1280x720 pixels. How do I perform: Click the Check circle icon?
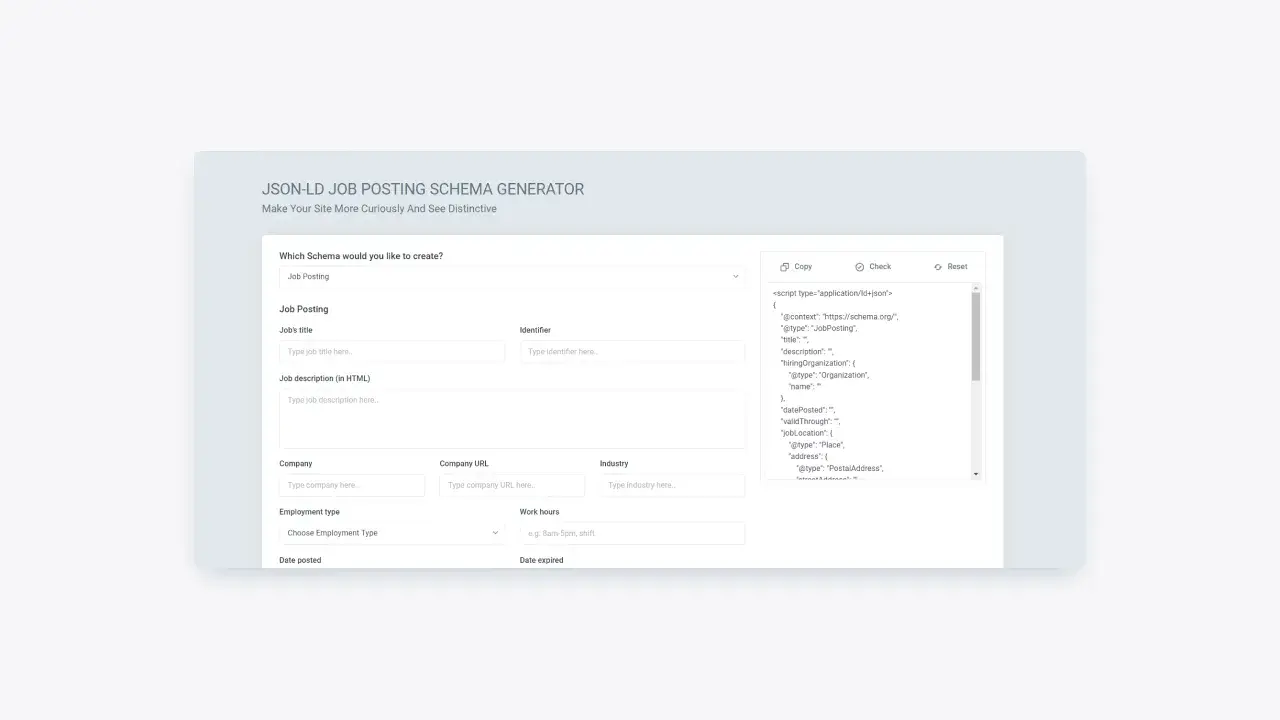click(859, 266)
